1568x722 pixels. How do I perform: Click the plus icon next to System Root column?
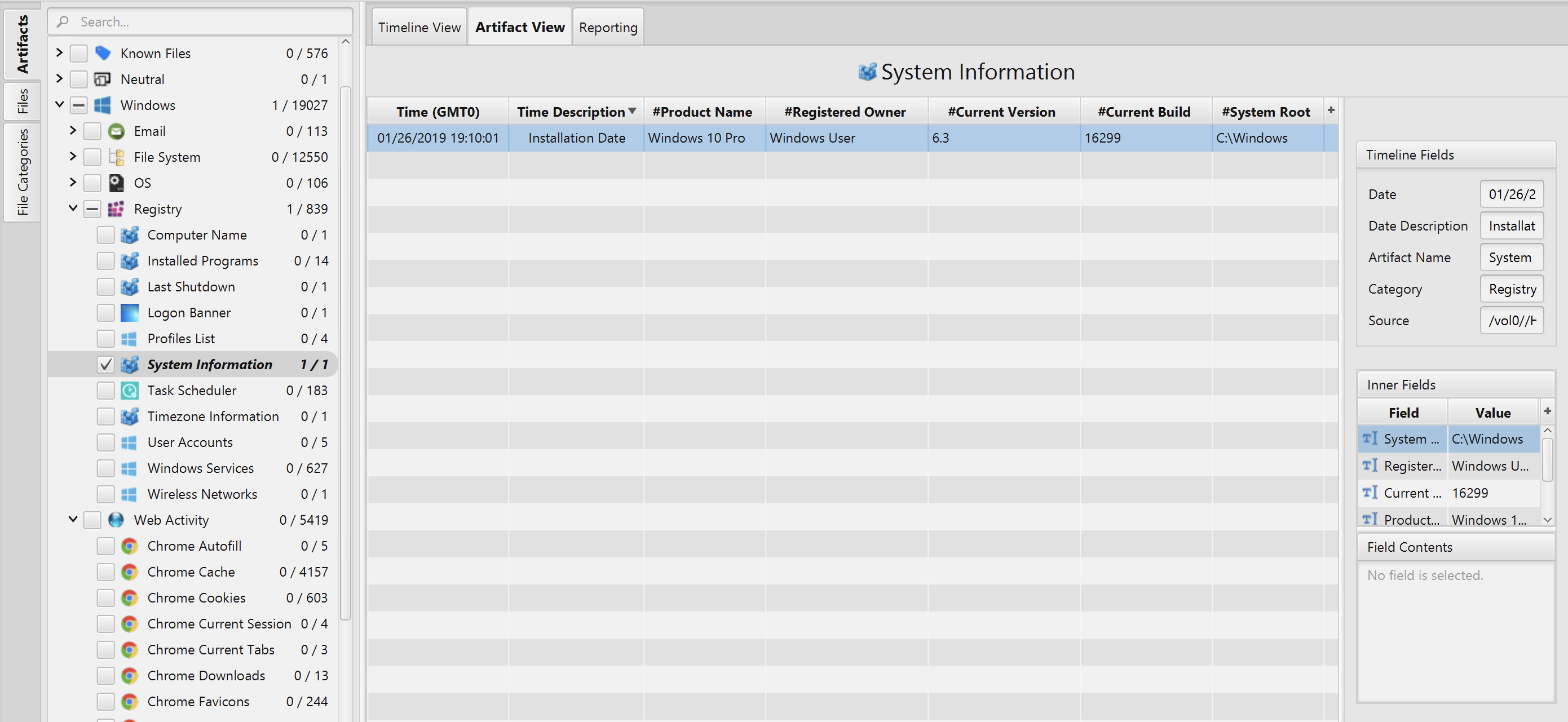coord(1331,110)
